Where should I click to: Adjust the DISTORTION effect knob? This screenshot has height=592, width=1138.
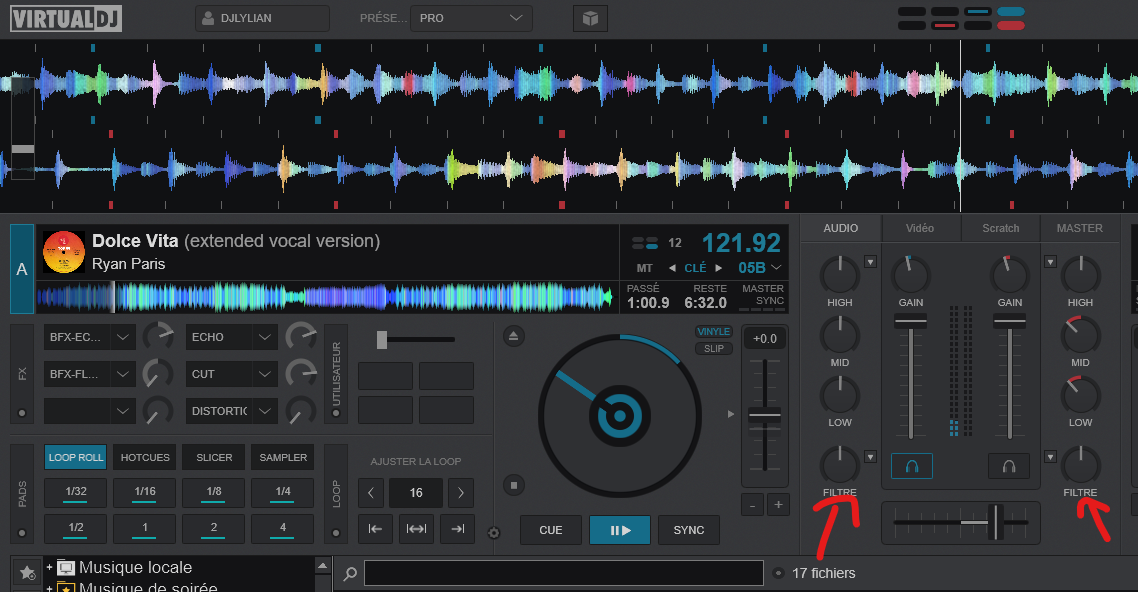[301, 411]
